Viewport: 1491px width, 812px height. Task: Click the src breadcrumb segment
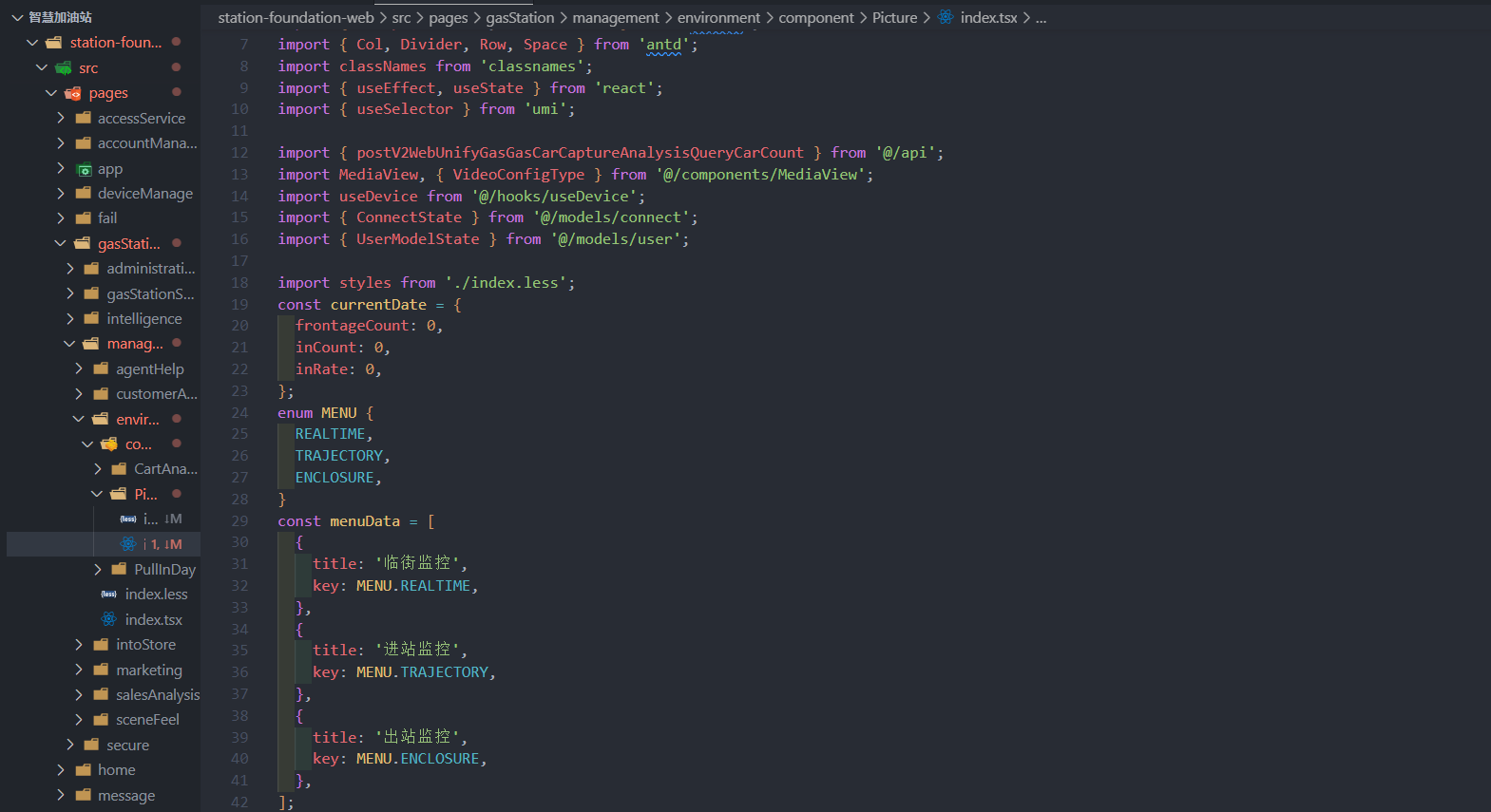tap(402, 17)
